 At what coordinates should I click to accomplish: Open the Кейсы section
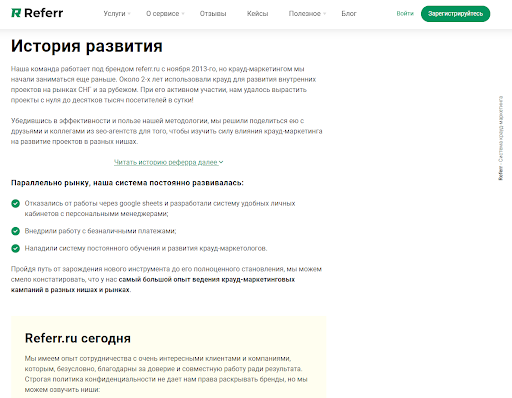point(257,14)
